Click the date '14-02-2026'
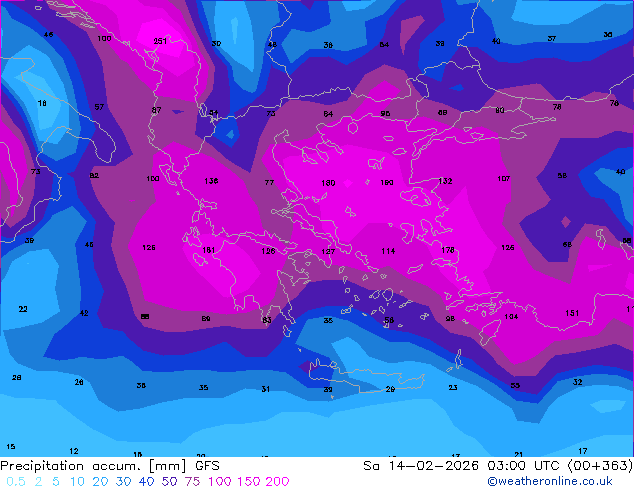This screenshot has width=634, height=490. click(x=434, y=466)
